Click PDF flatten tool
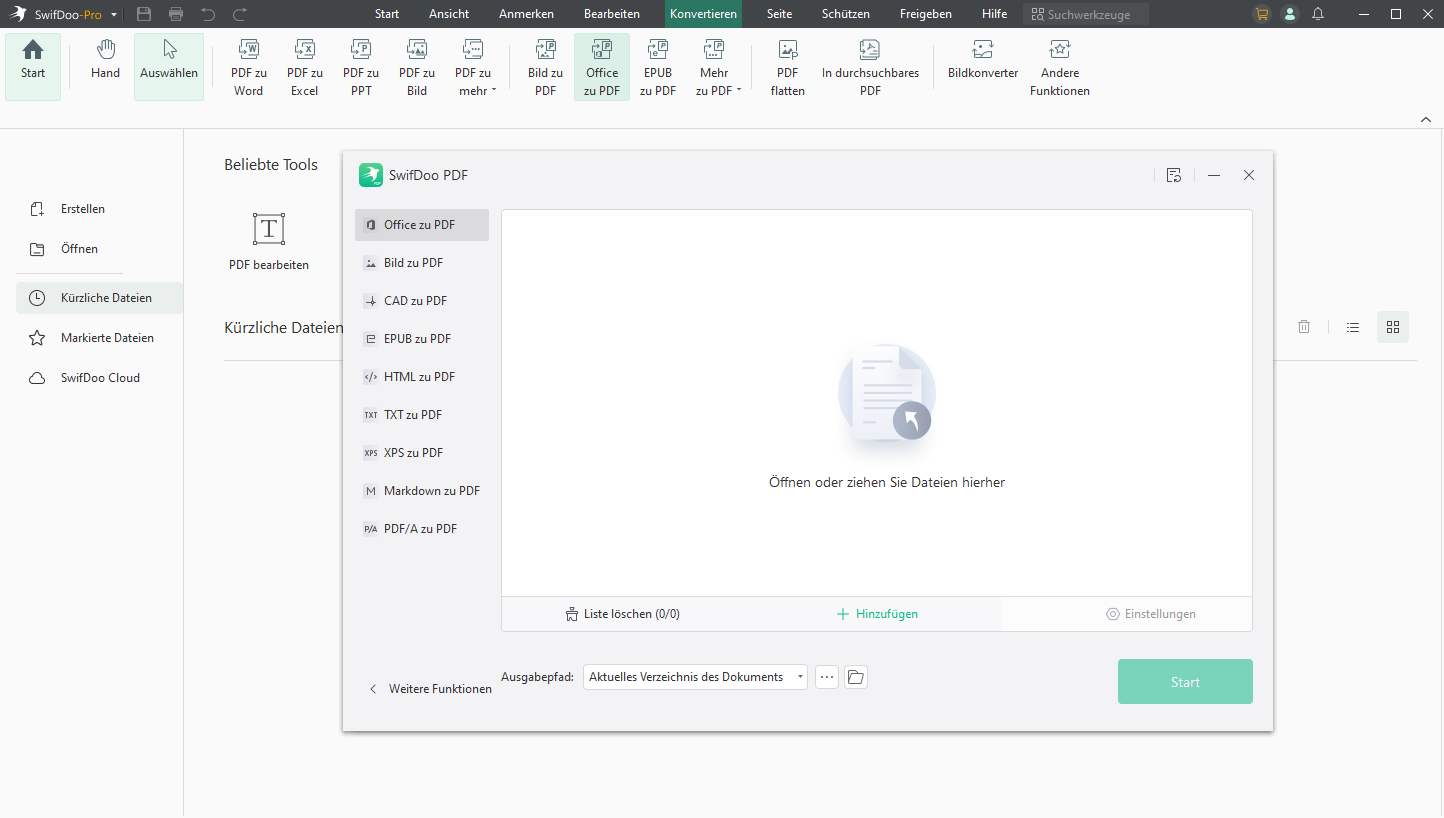 (x=788, y=67)
